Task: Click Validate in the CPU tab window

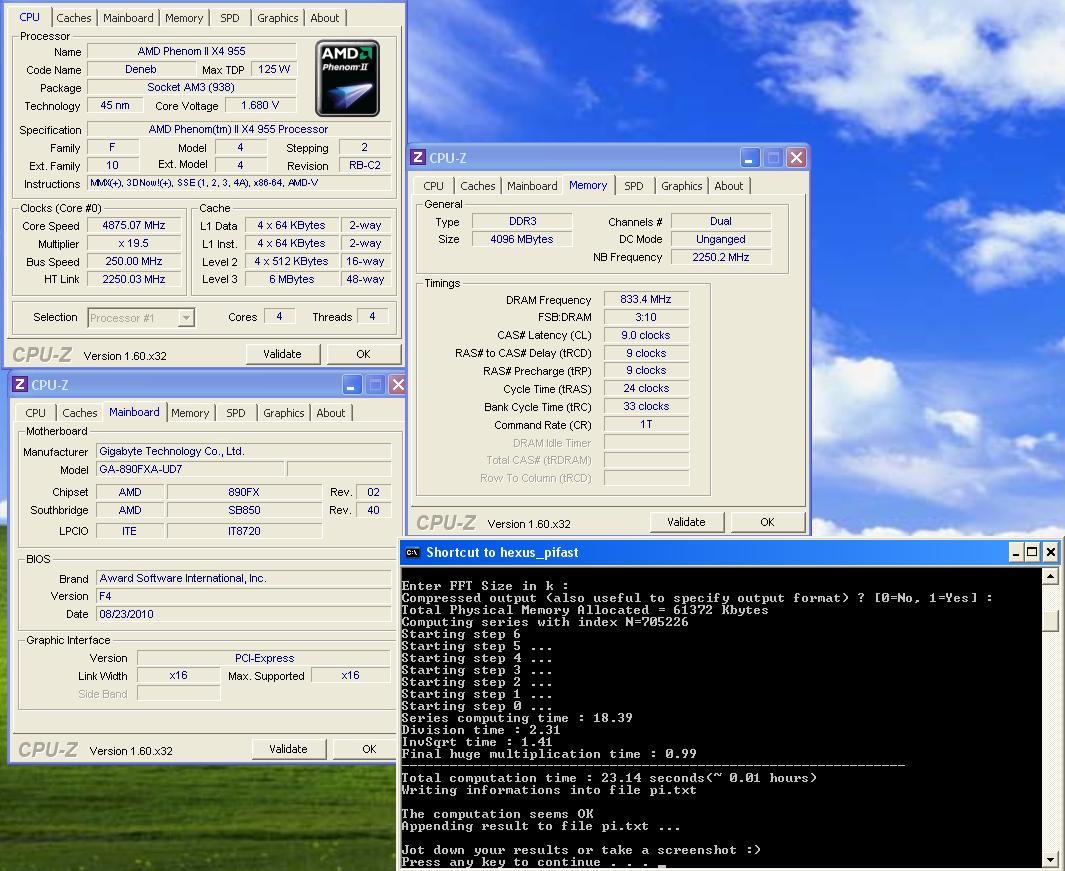Action: 282,354
